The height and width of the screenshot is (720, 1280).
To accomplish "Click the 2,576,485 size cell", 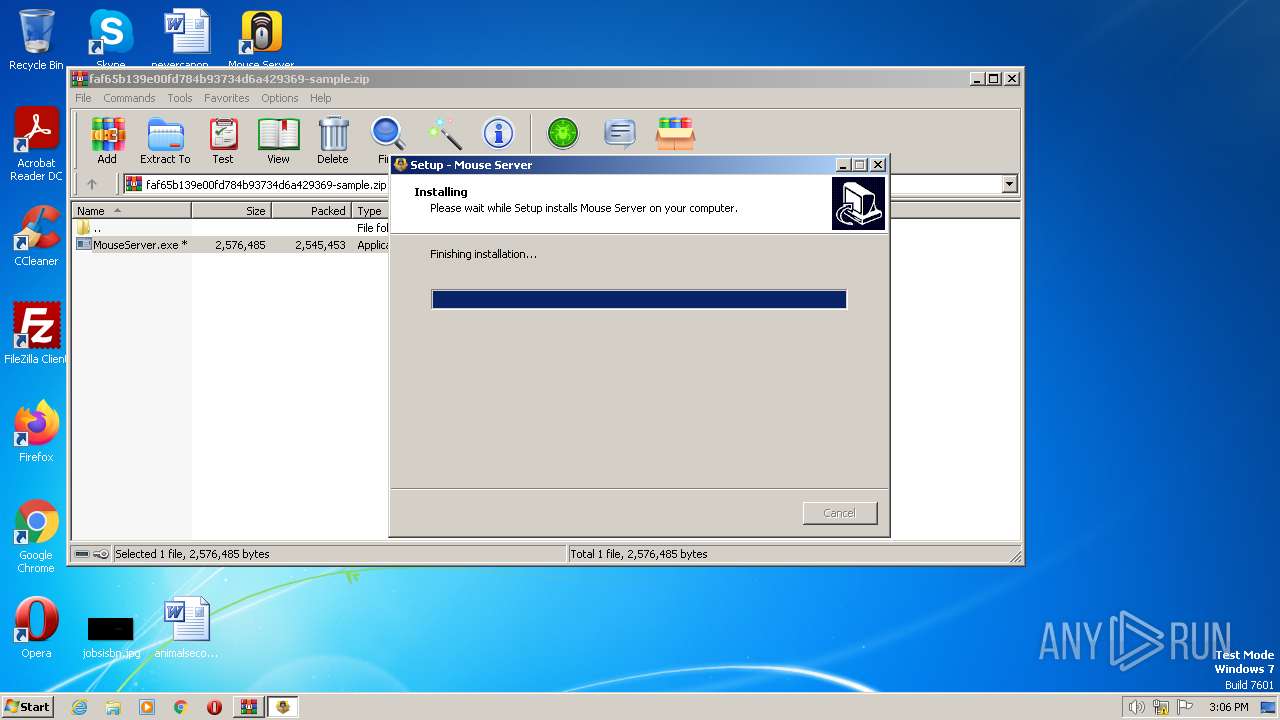I will pyautogui.click(x=240, y=245).
